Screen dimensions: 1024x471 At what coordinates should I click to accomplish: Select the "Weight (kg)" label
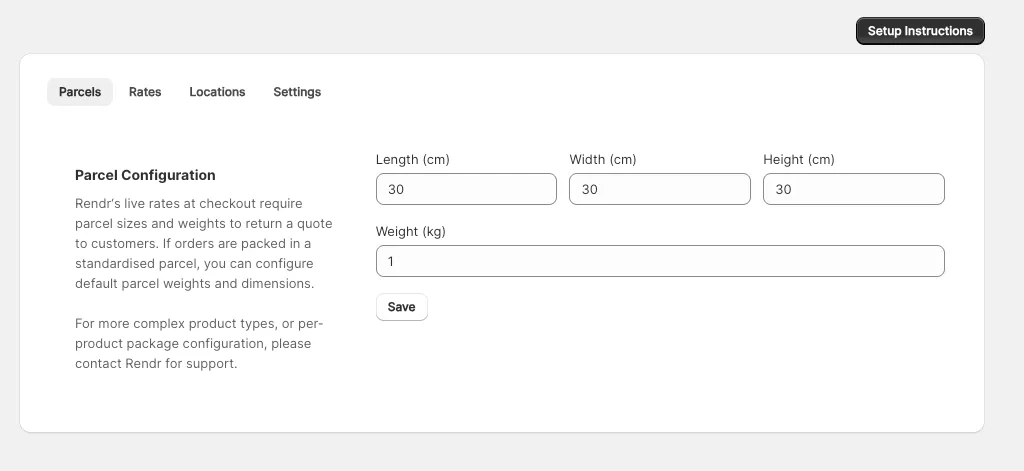411,231
